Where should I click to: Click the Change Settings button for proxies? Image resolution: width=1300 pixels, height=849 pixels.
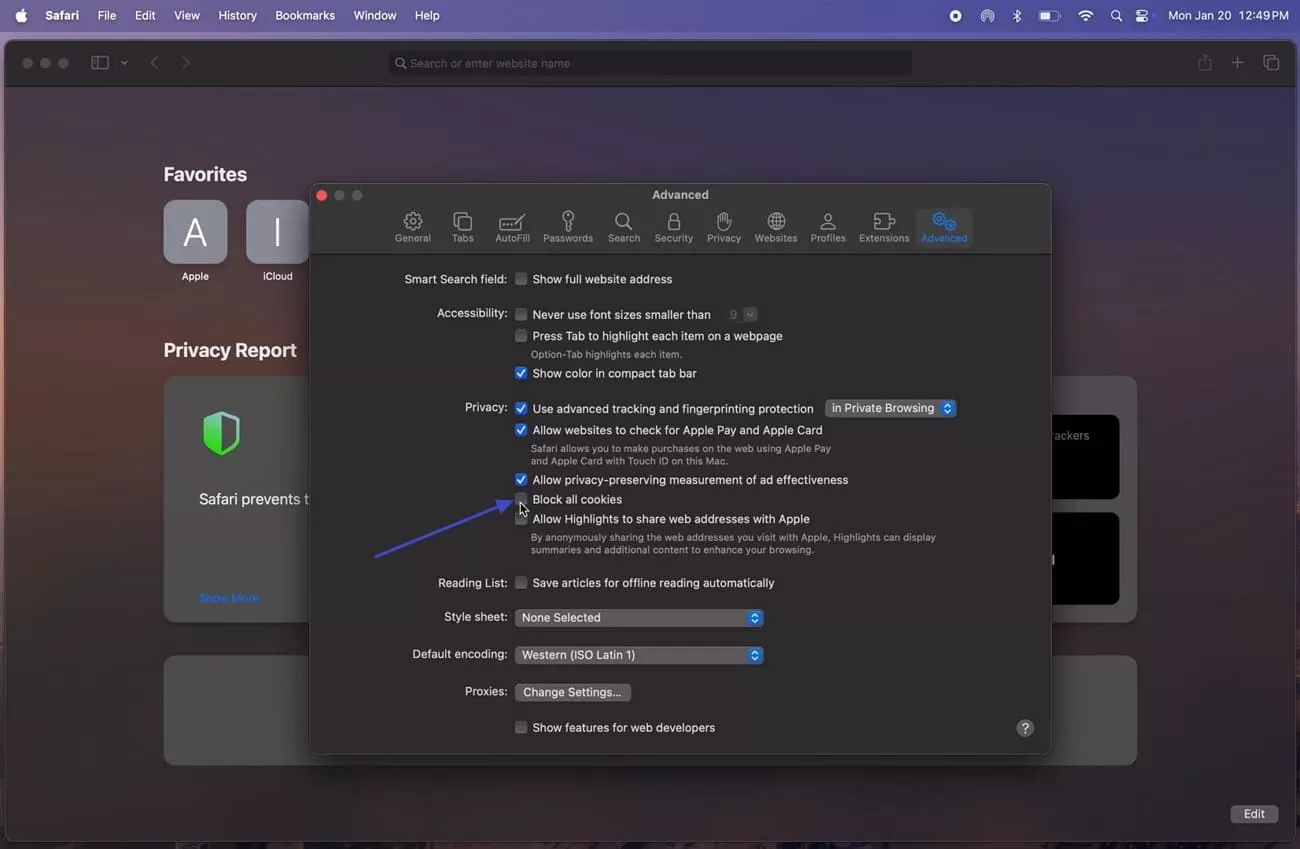pos(572,692)
